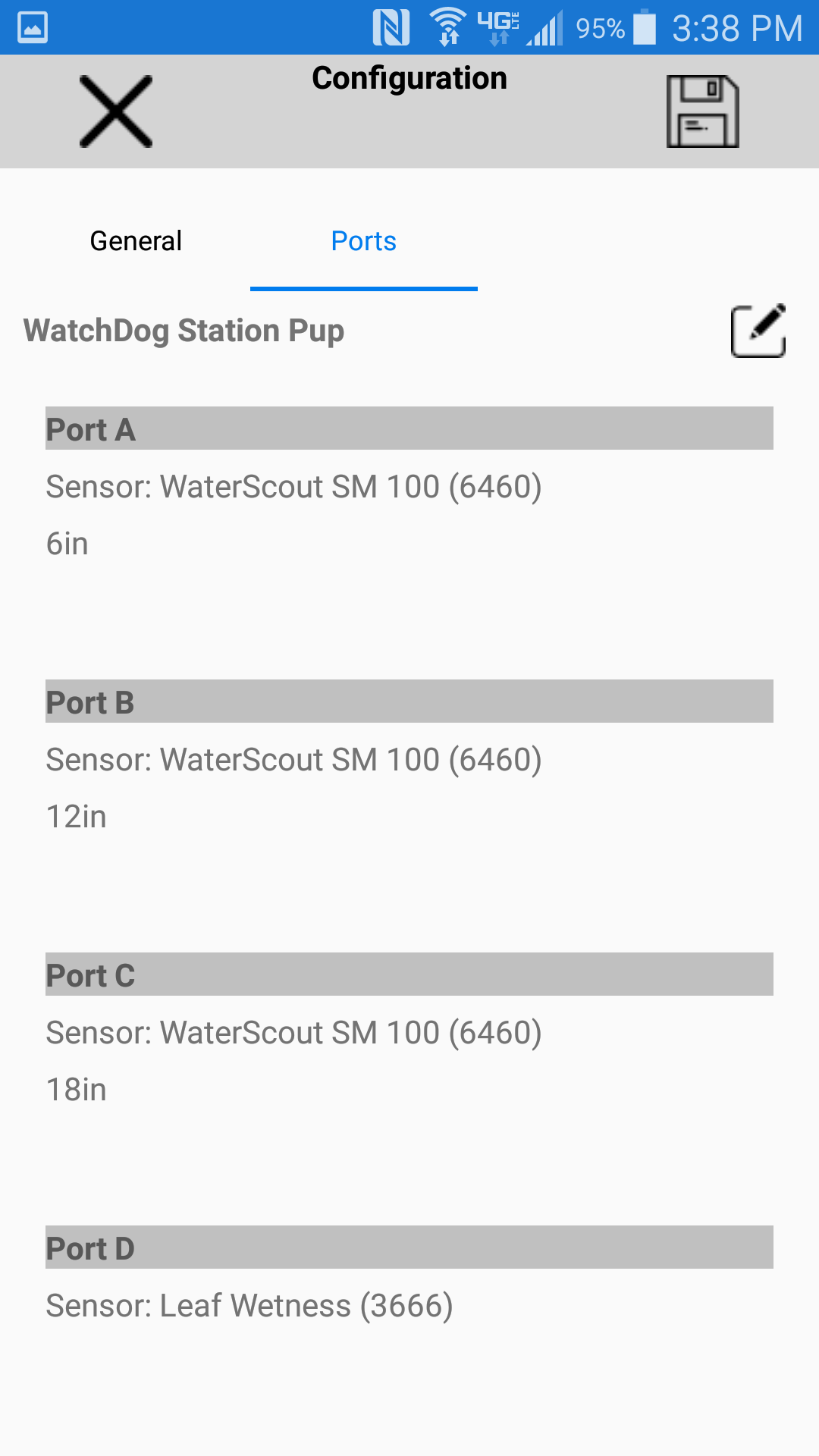Tap the NFC status bar icon
The height and width of the screenshot is (1456, 819).
(391, 27)
